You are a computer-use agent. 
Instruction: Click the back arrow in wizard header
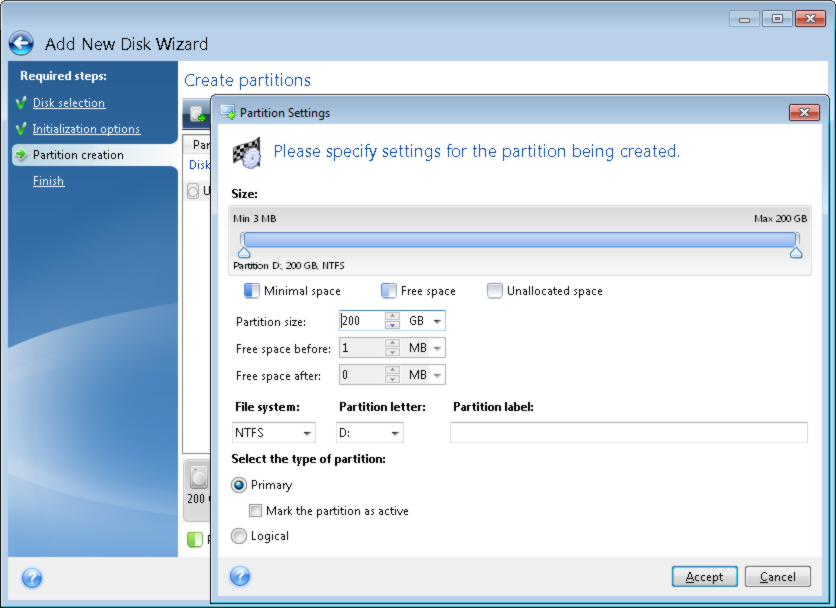(21, 44)
